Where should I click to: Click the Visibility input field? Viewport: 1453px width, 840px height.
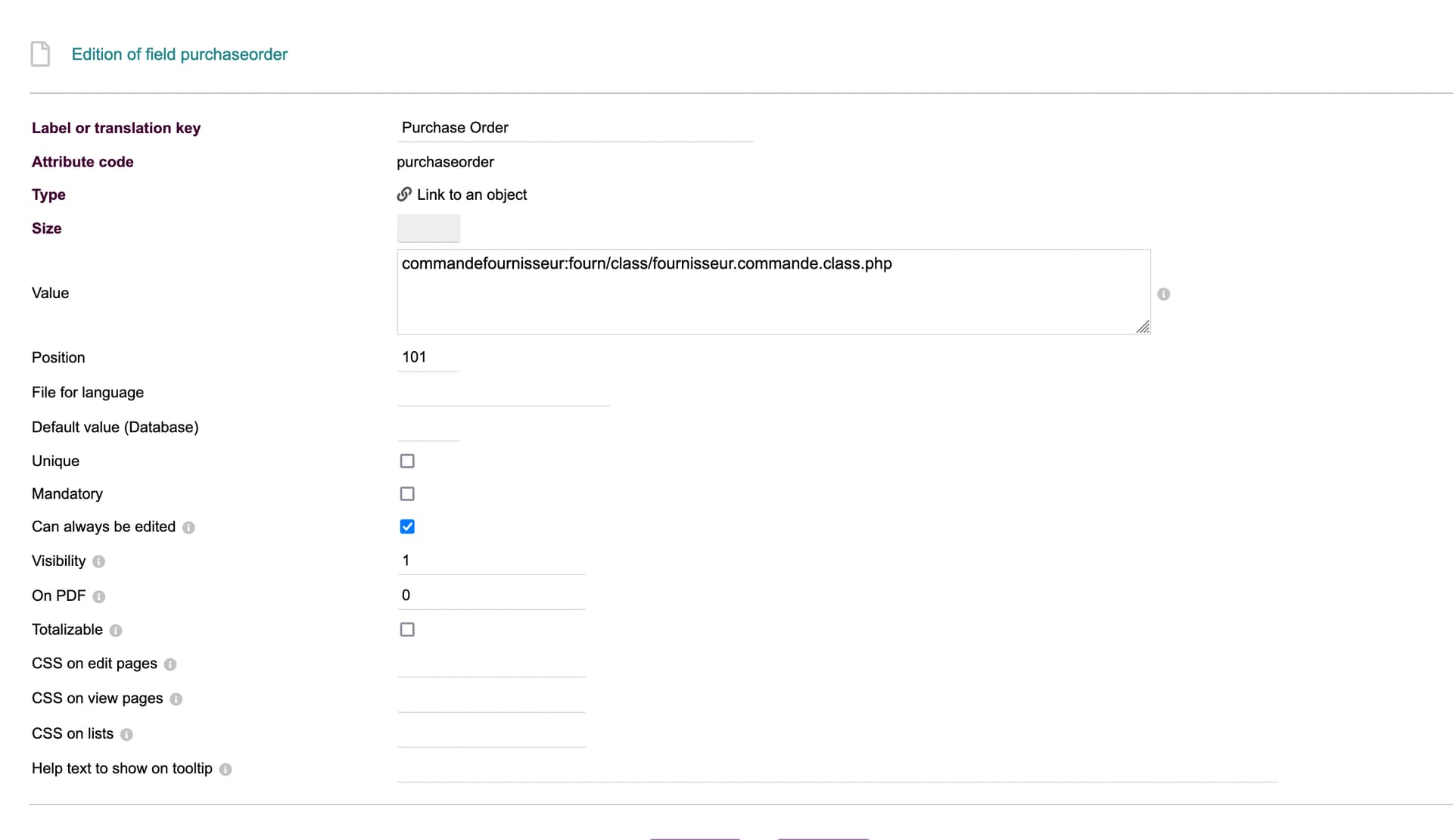[x=490, y=561]
